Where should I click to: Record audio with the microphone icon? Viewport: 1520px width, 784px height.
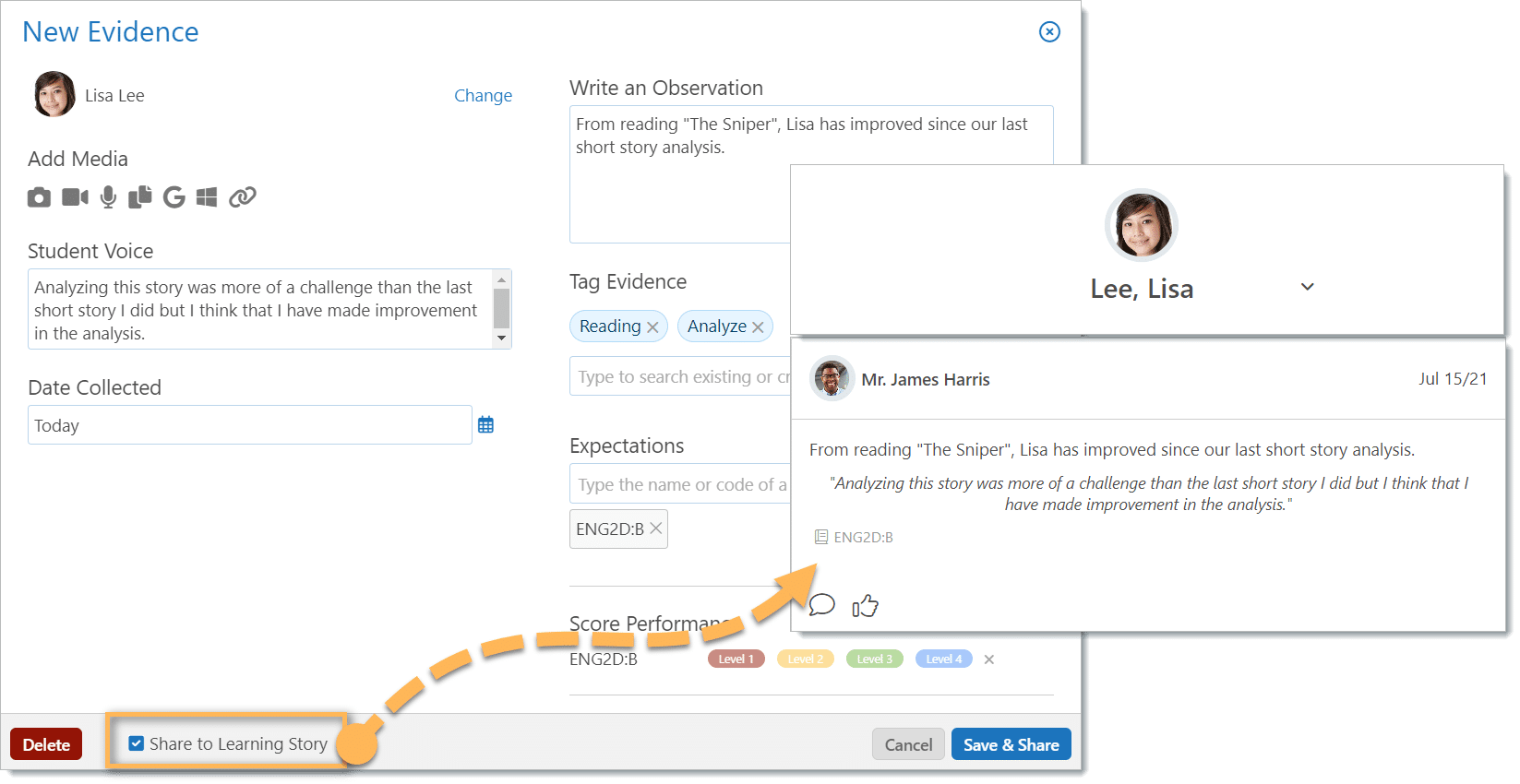tap(108, 197)
